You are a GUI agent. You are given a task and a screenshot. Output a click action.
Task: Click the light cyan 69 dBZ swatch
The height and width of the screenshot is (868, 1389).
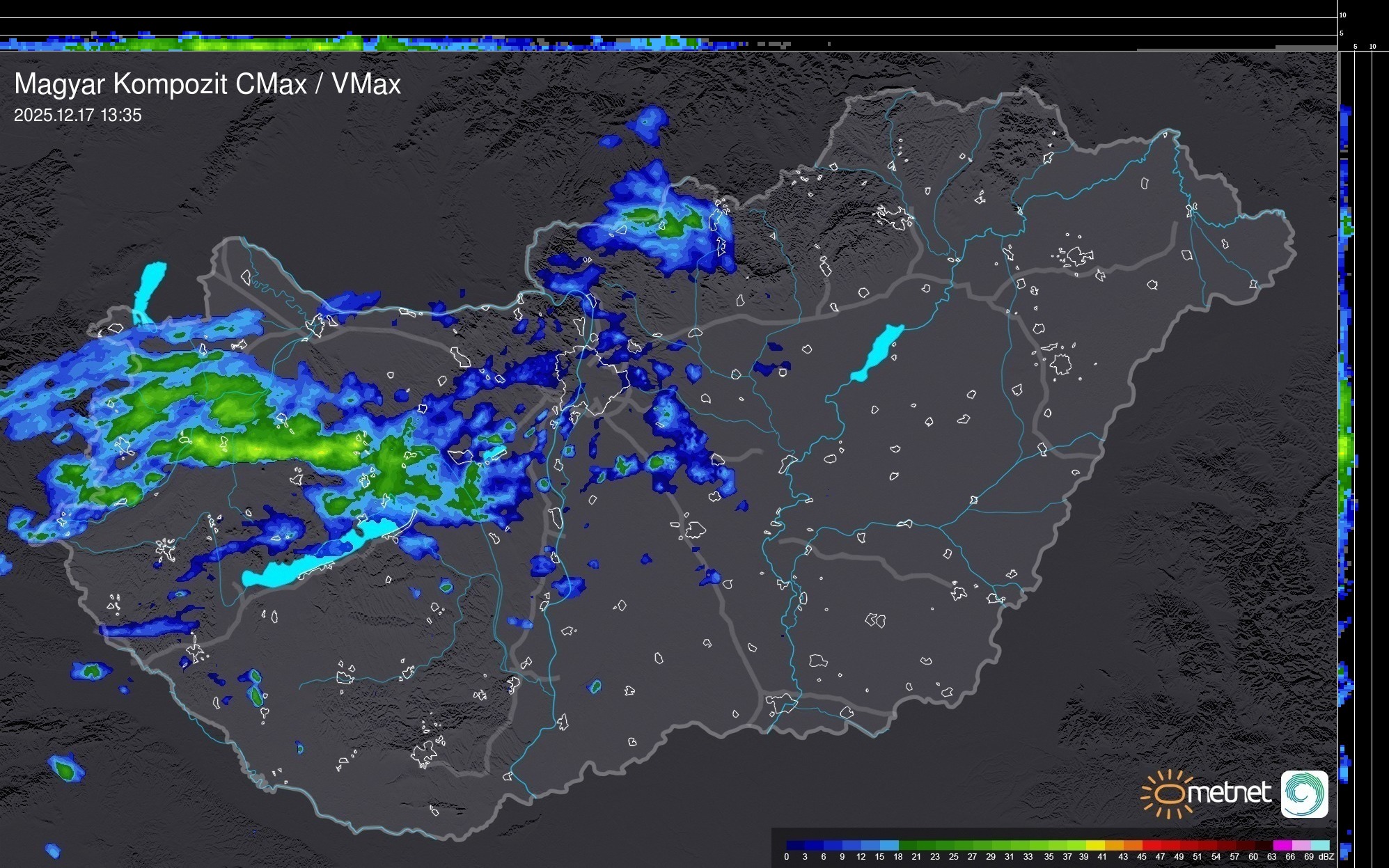(1319, 846)
